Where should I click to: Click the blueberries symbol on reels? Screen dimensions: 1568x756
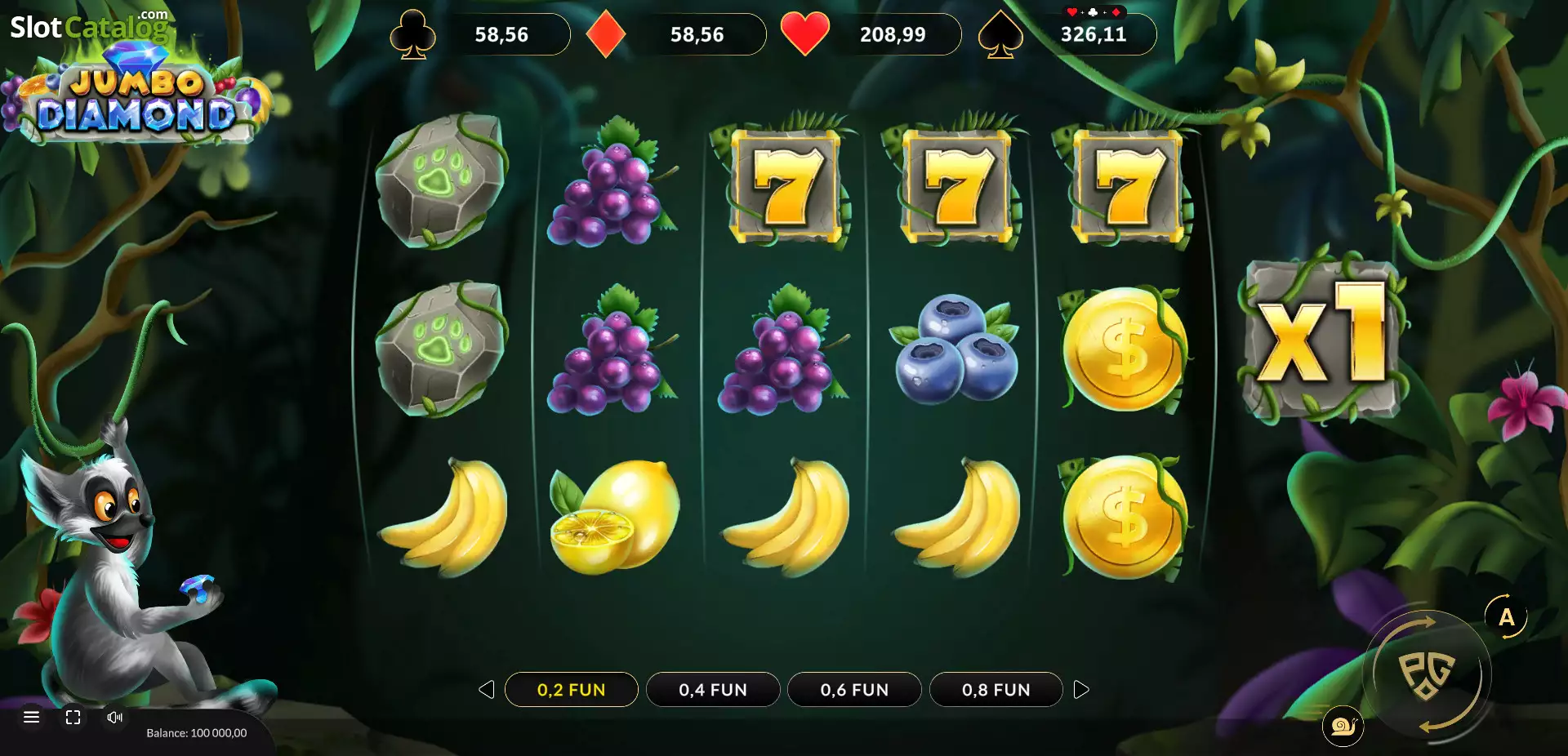click(955, 349)
